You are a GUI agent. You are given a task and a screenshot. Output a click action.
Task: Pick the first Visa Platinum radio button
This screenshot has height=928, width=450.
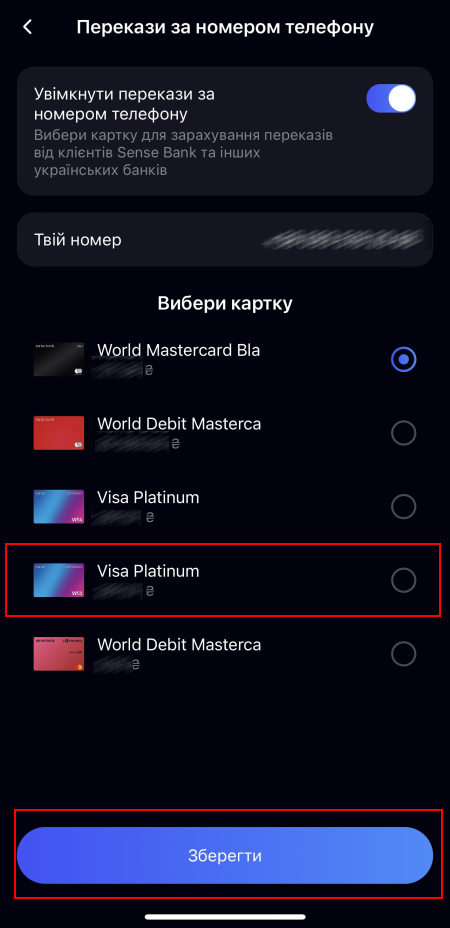pyautogui.click(x=403, y=507)
